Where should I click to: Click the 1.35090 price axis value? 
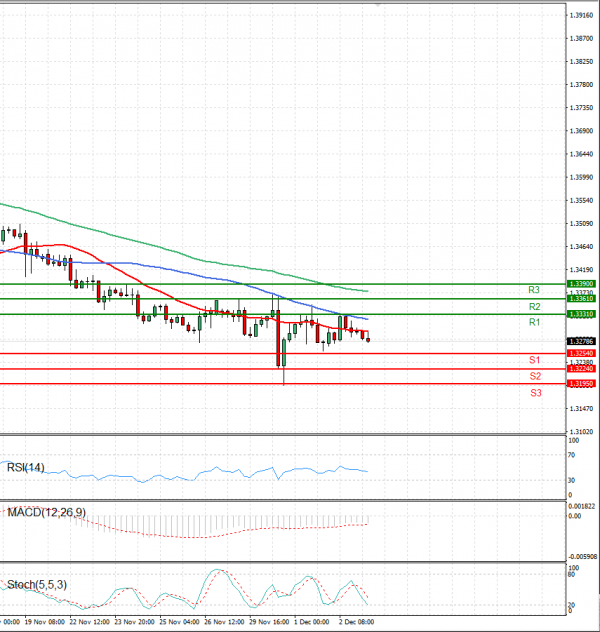581,223
